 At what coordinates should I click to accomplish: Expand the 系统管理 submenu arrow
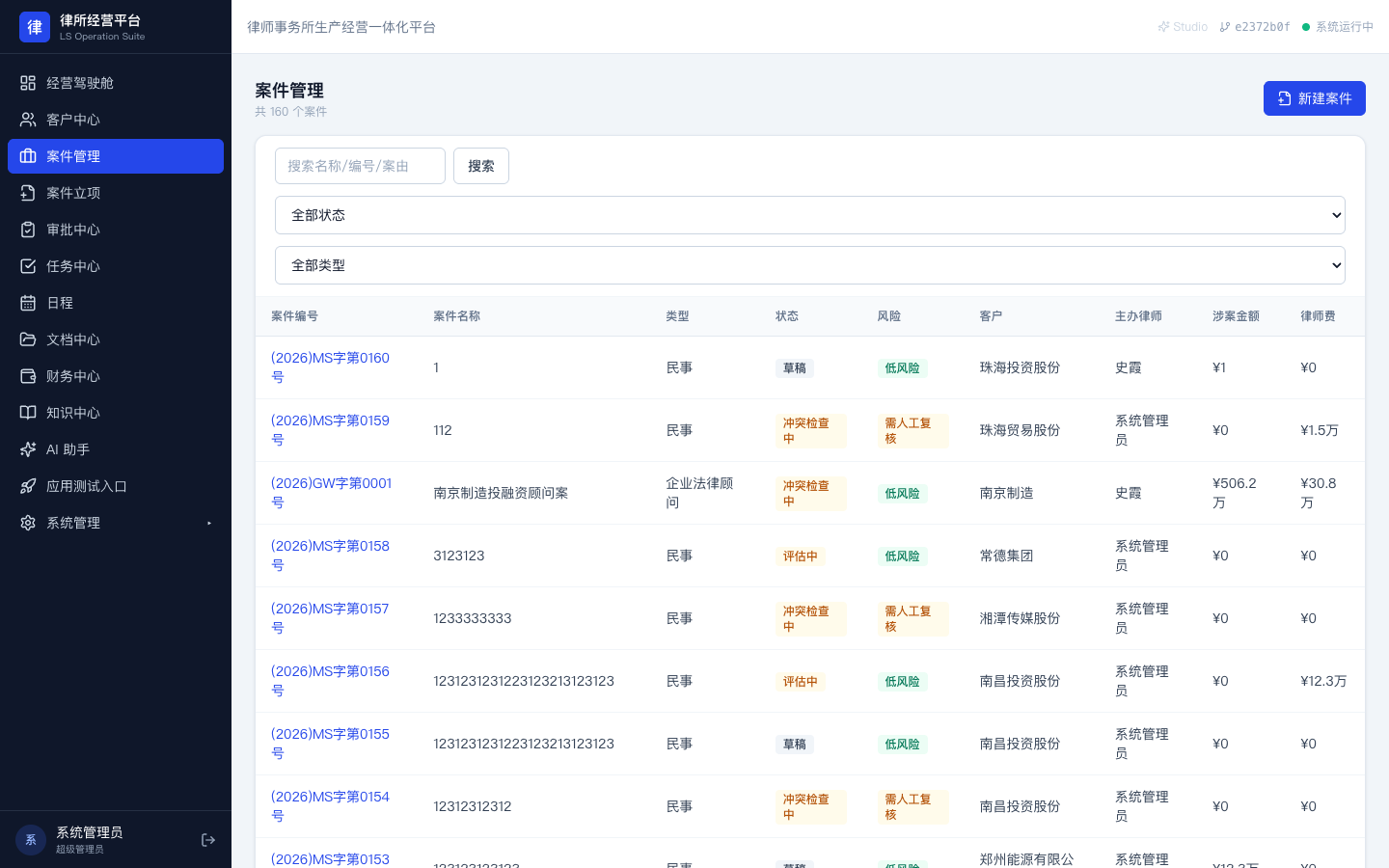(x=209, y=524)
